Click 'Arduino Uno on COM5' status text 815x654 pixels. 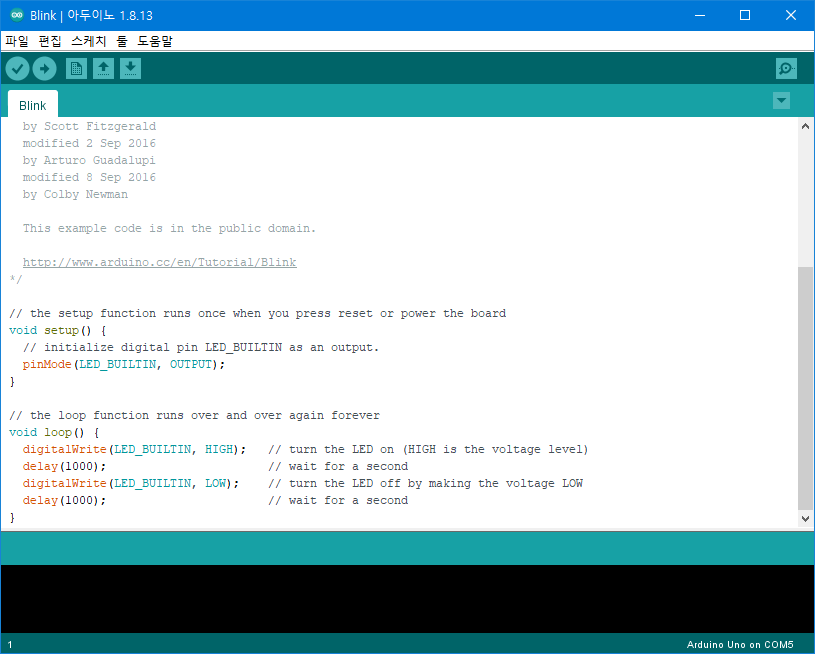740,645
